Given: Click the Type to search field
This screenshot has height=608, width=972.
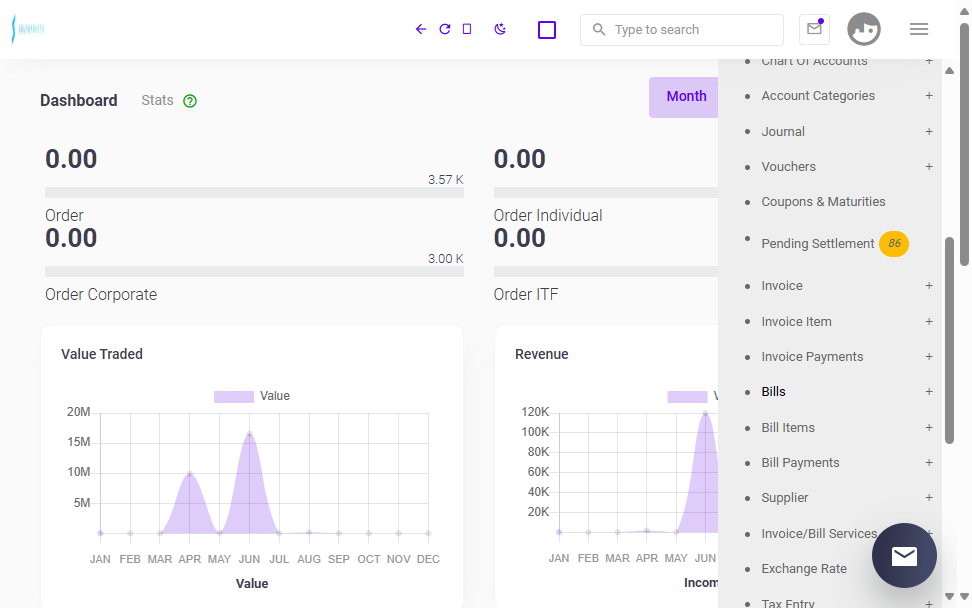Looking at the screenshot, I should click(682, 30).
